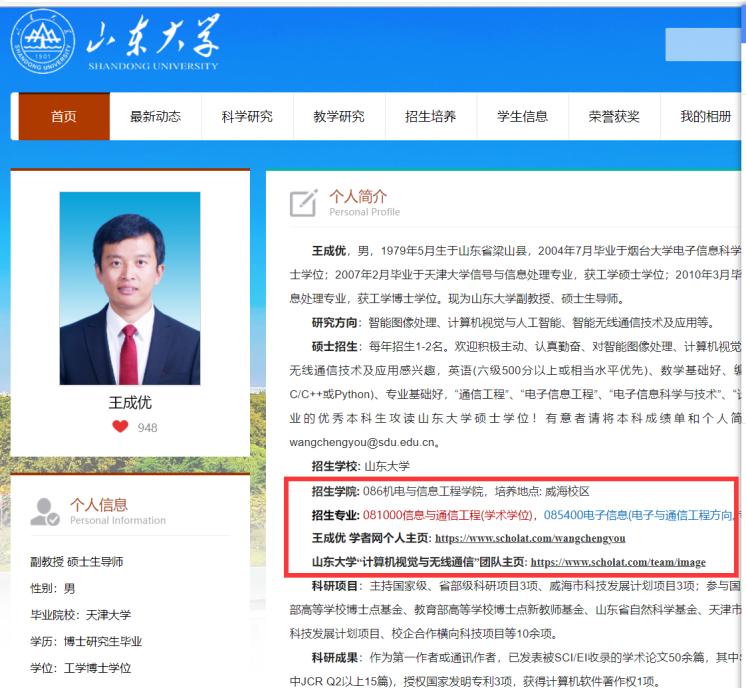This screenshot has height=688, width=746.
Task: Open the 首页 home tab
Action: [x=64, y=116]
